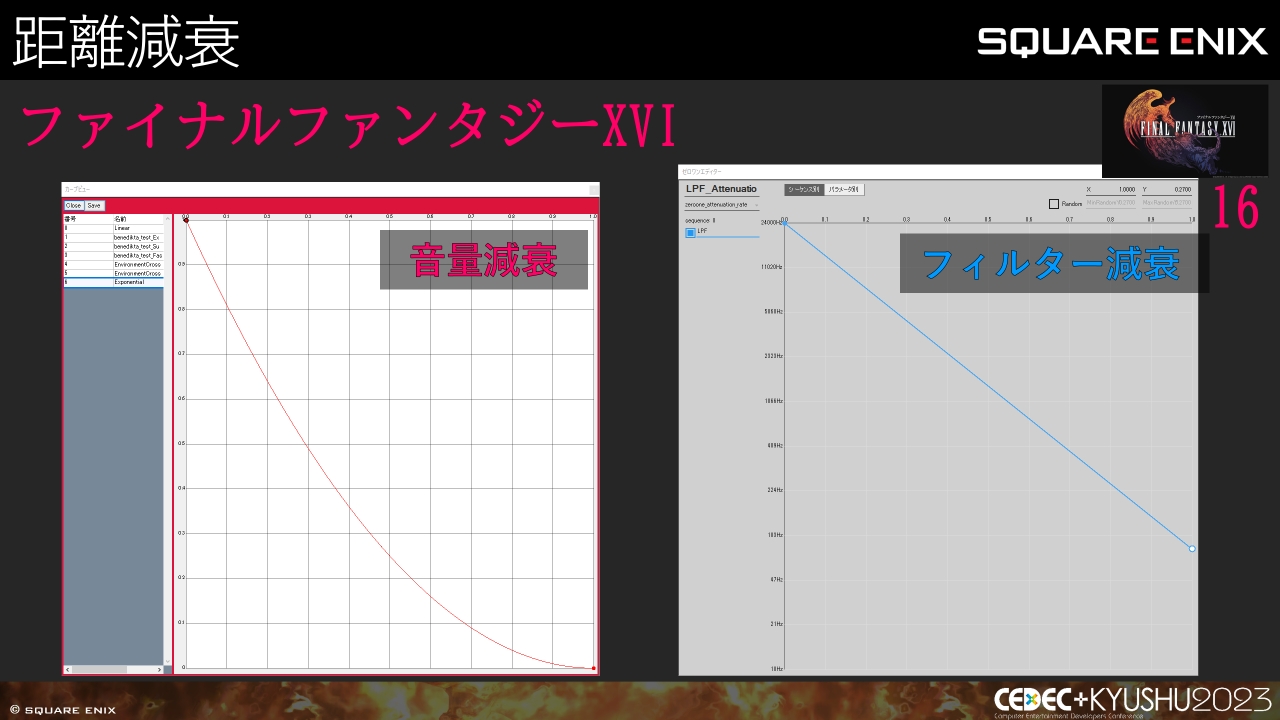The image size is (1280, 720).
Task: Switch to the シーケンス別 tab
Action: [x=804, y=189]
